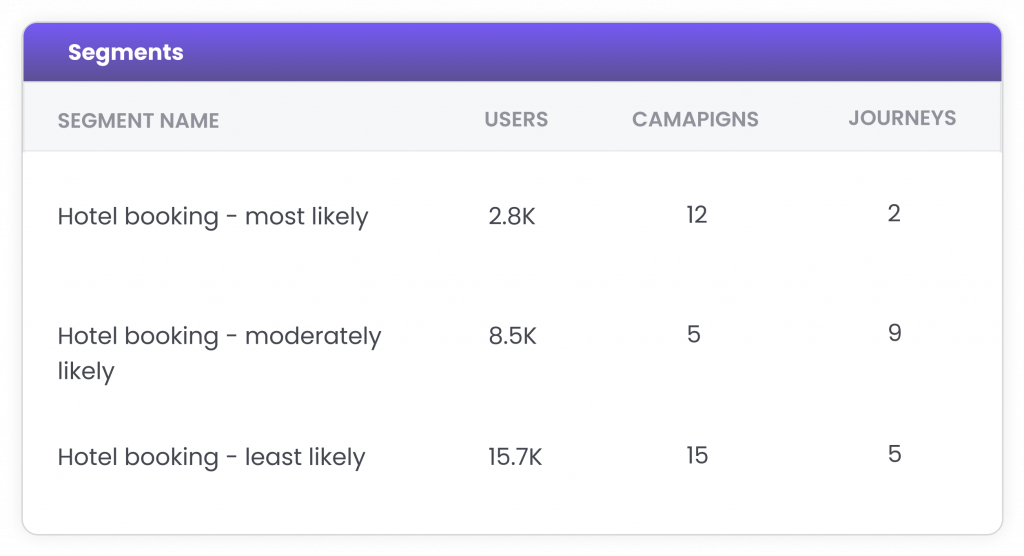
Task: Click journeys count for most likely segment
Action: click(894, 212)
